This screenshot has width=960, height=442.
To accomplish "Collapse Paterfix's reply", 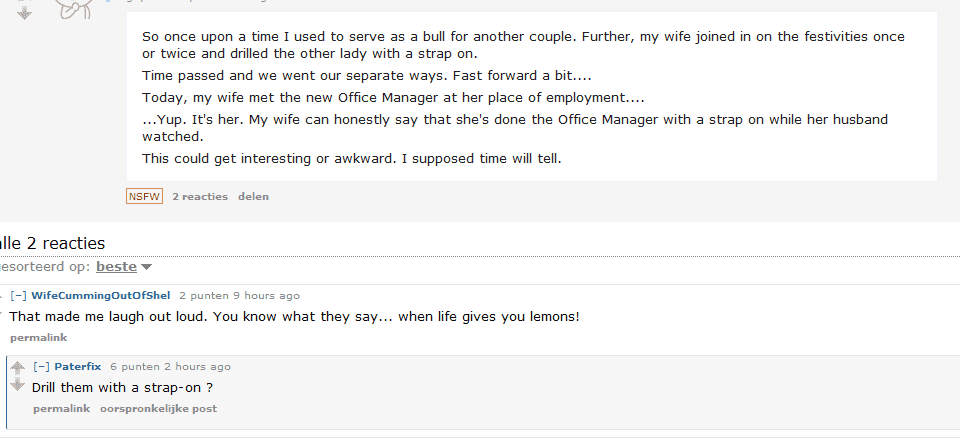I will [41, 367].
